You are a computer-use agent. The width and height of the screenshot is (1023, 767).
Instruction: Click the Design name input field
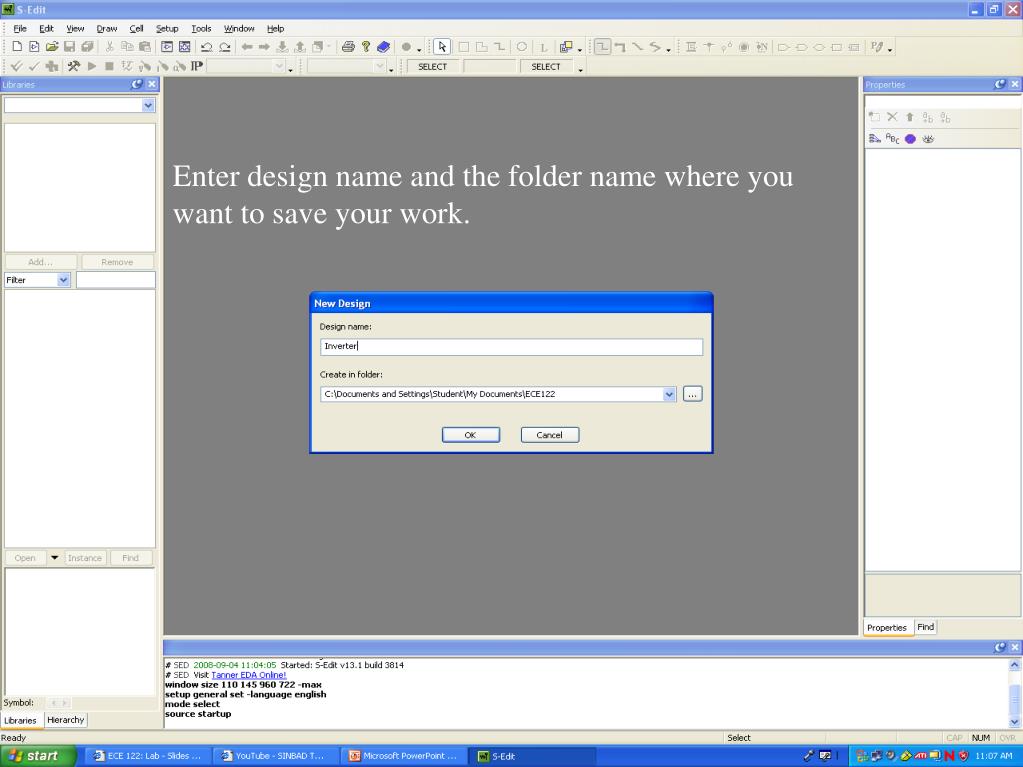point(512,346)
